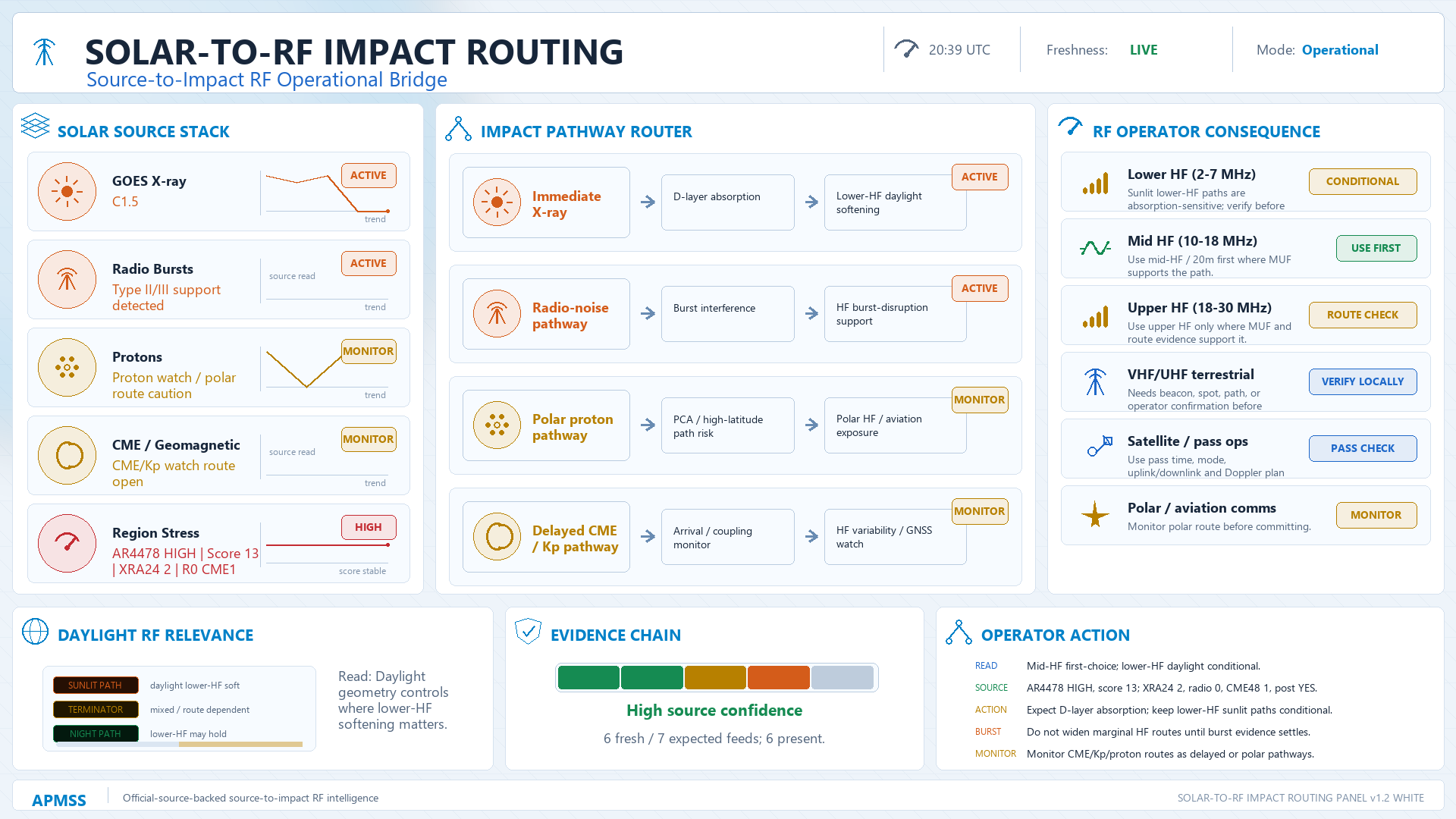
Task: Click the Region Stress red gauge icon
Action: pyautogui.click(x=67, y=544)
